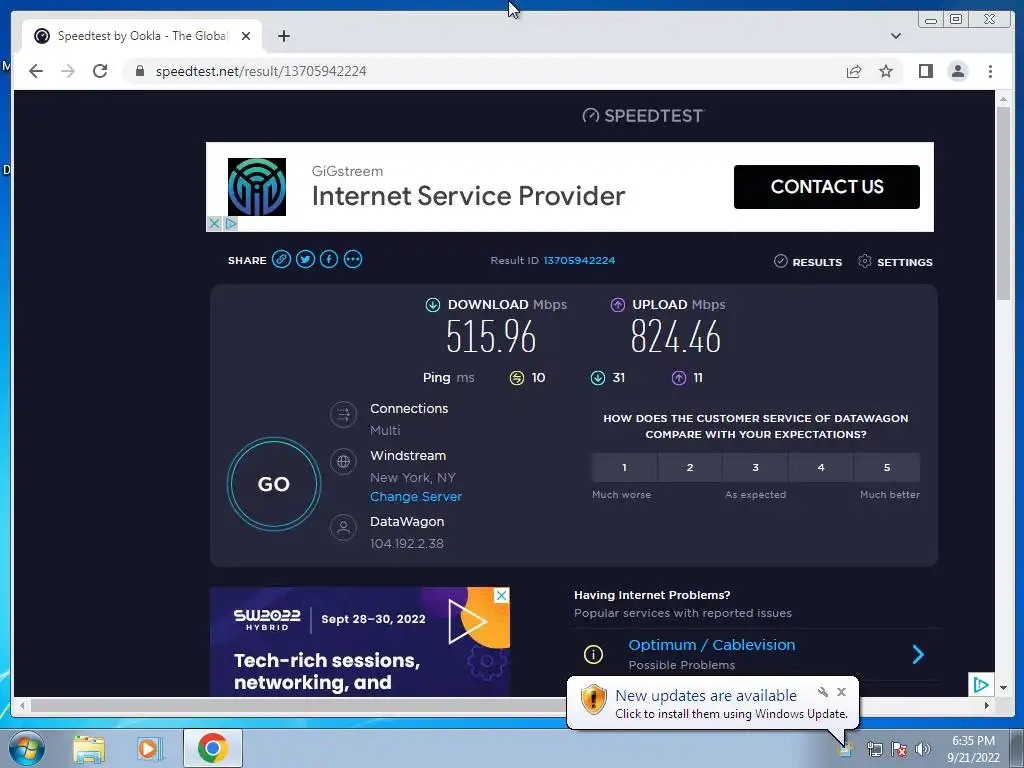Rate DataWagon service 5 Much better
Screen dimensions: 1024x768
pyautogui.click(x=887, y=468)
